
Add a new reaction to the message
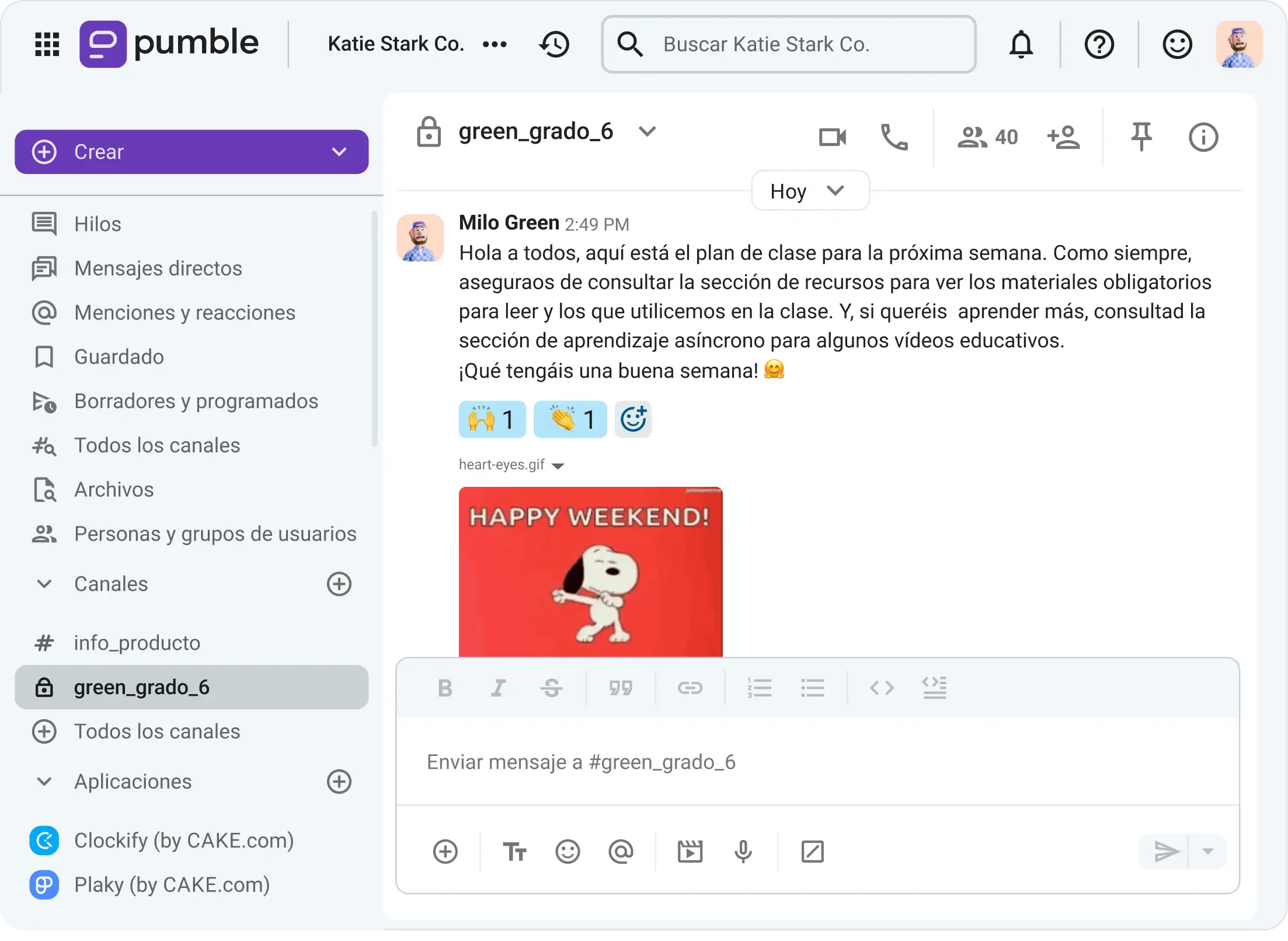633,420
